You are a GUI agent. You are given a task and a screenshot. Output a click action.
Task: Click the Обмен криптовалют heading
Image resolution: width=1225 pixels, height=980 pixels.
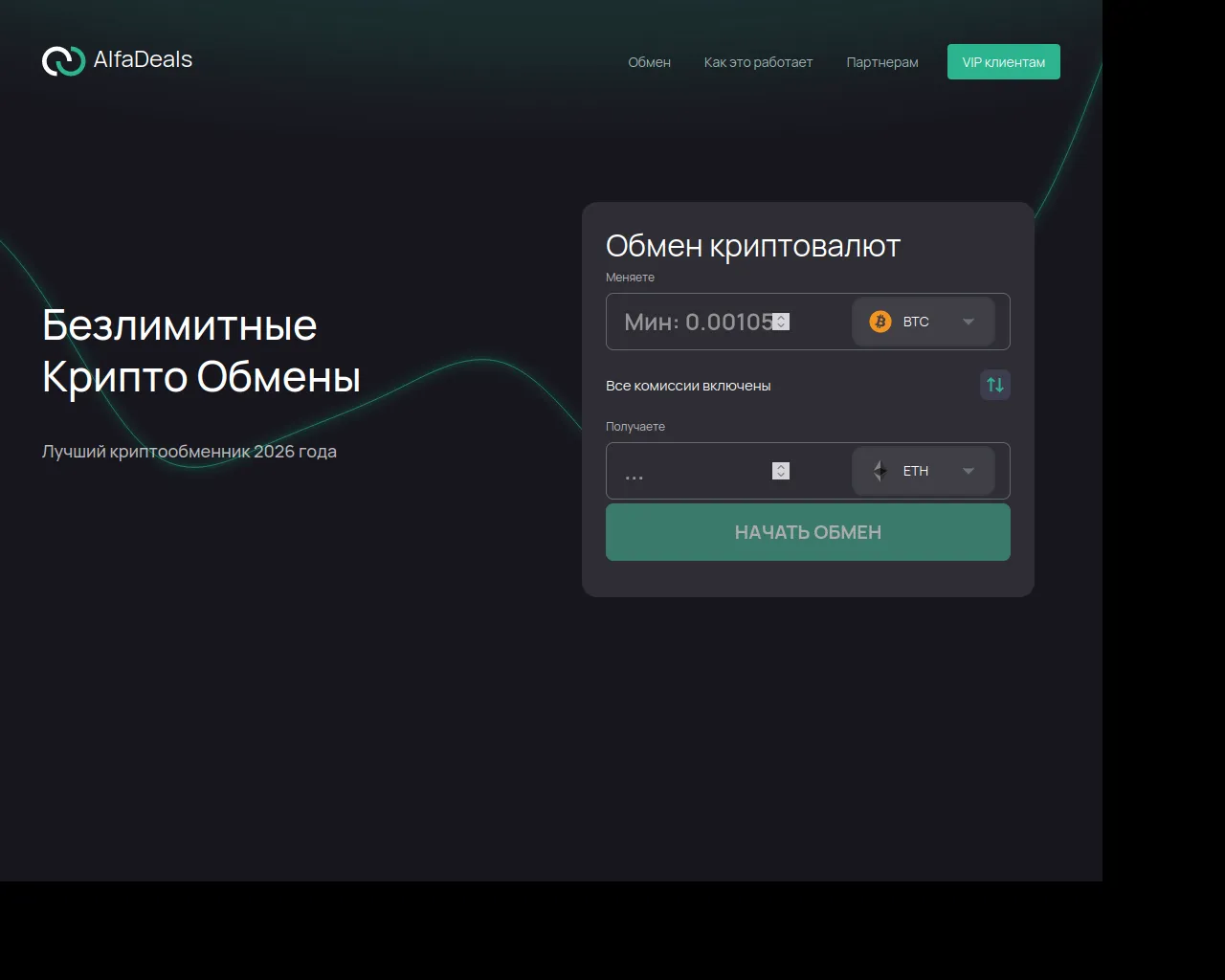click(753, 246)
